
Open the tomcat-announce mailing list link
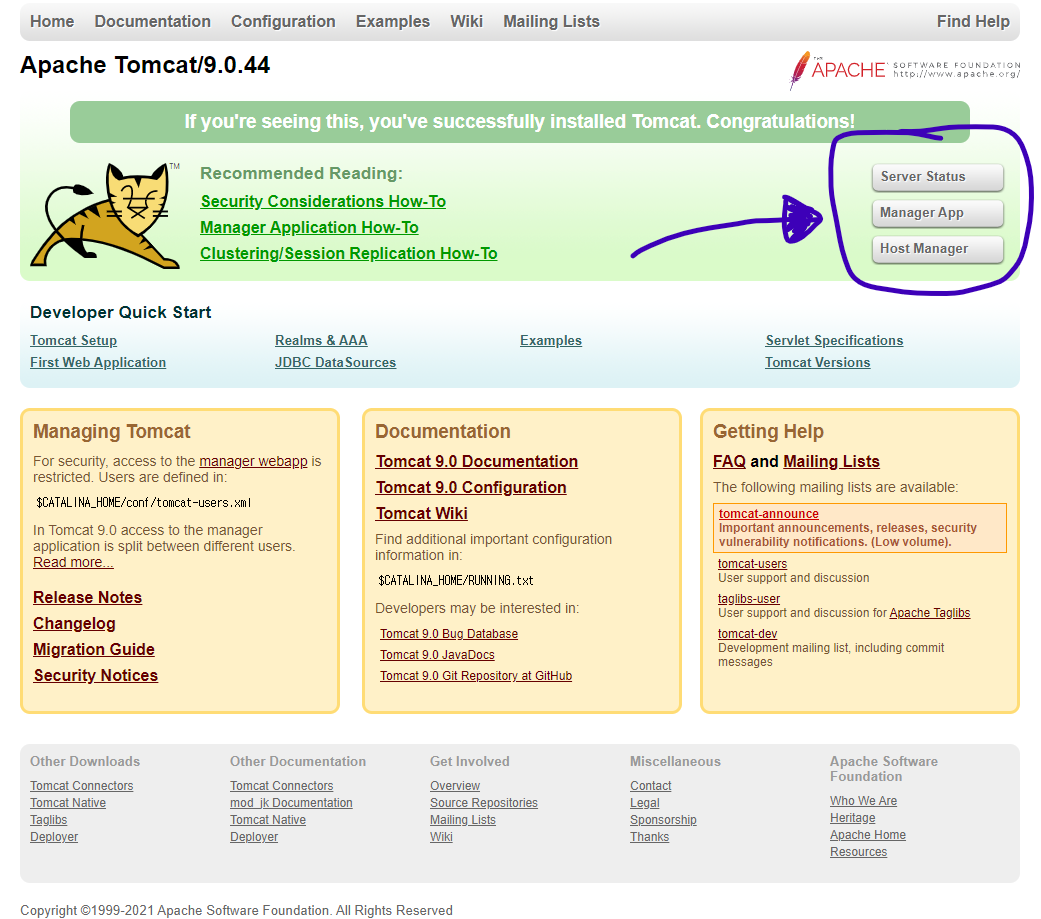[x=768, y=513]
